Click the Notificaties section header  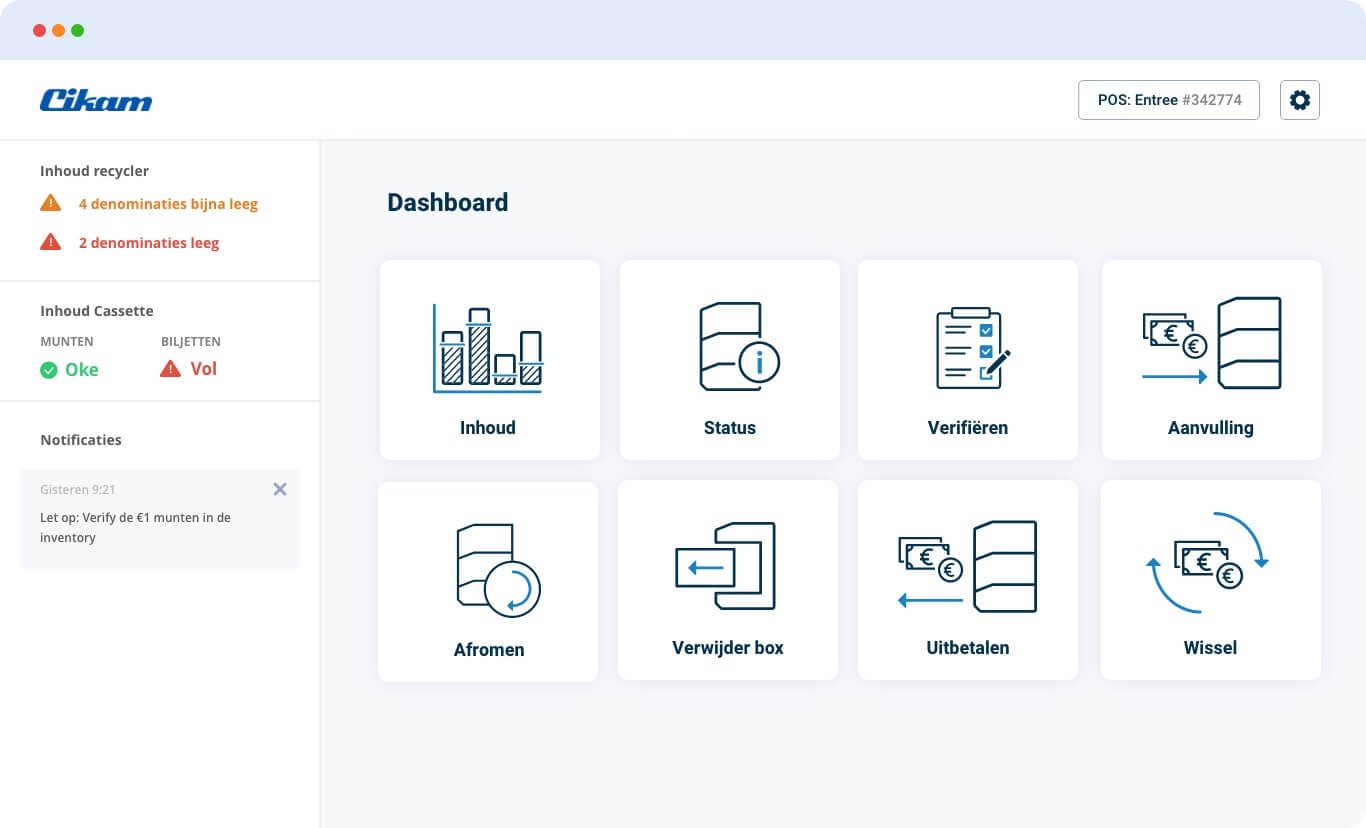click(x=81, y=440)
